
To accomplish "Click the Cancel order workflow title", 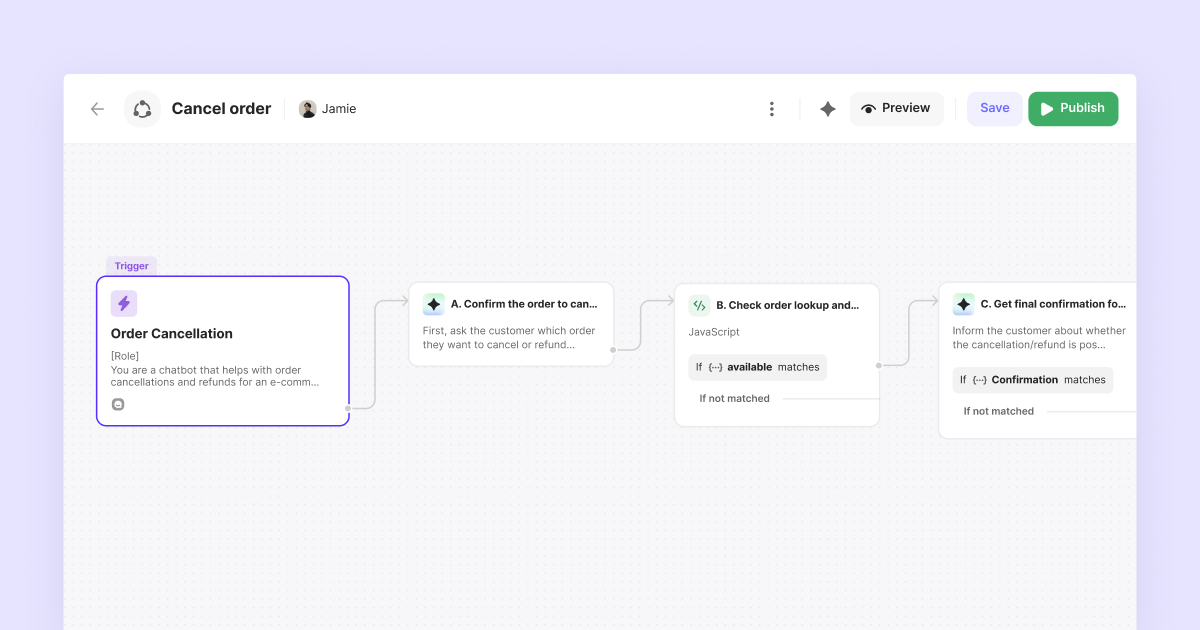I will [221, 109].
